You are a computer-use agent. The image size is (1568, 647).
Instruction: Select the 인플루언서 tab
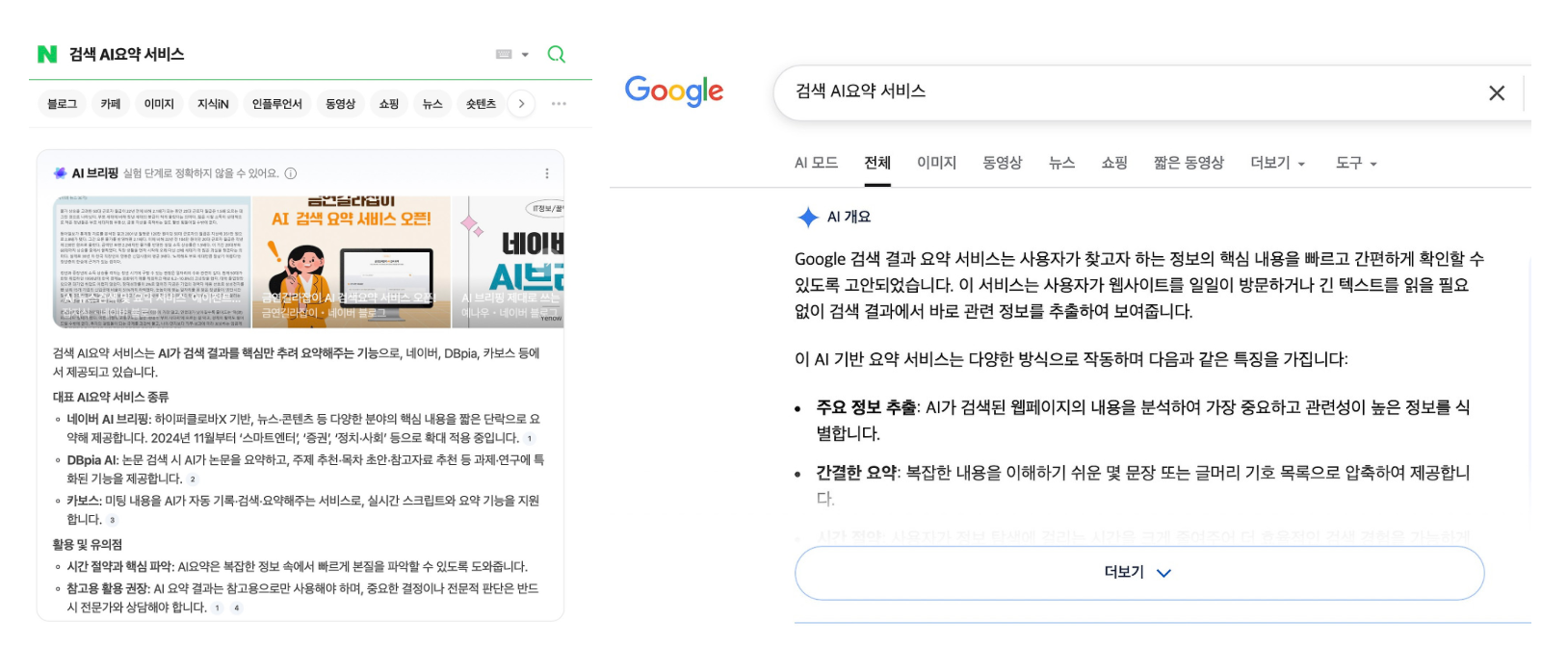[277, 104]
